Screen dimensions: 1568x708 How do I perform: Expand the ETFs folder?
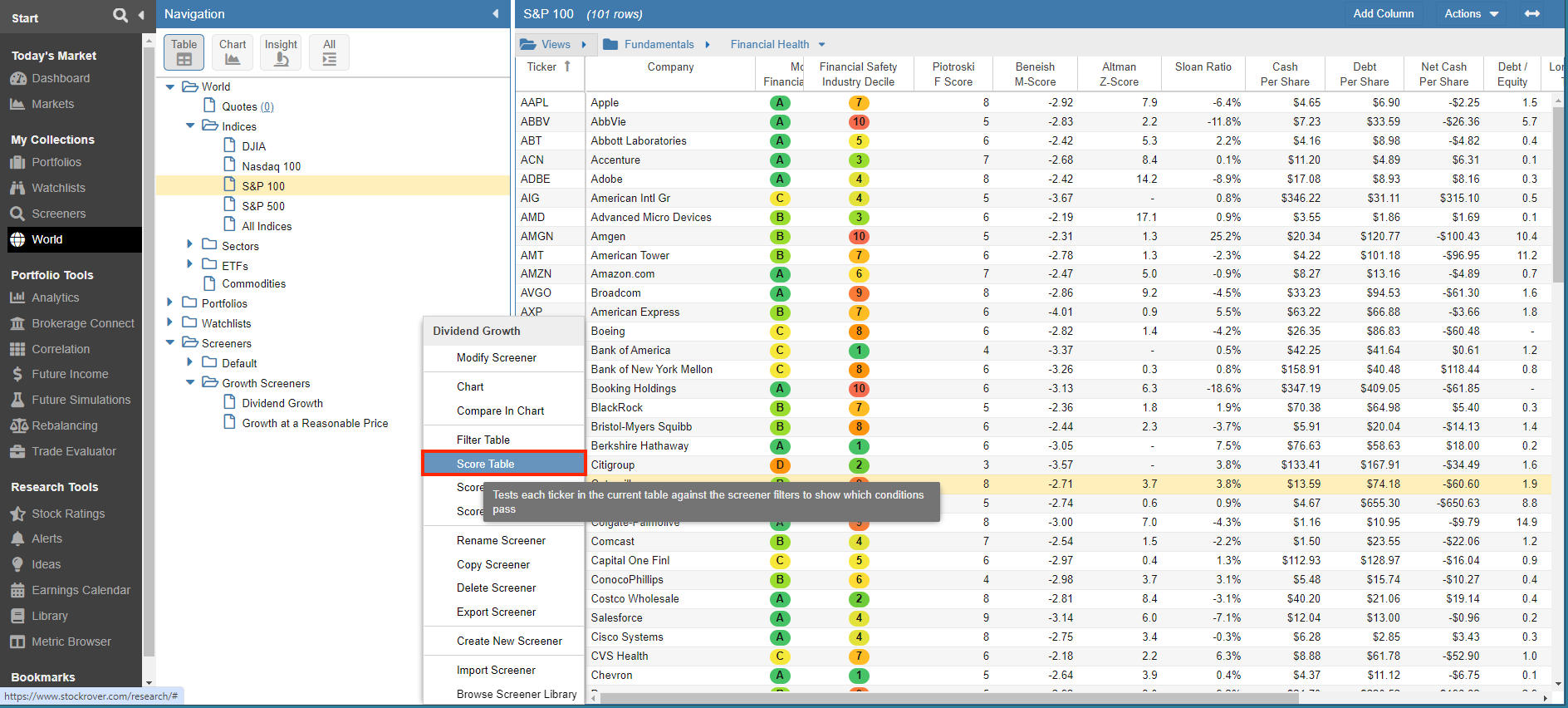tap(190, 264)
